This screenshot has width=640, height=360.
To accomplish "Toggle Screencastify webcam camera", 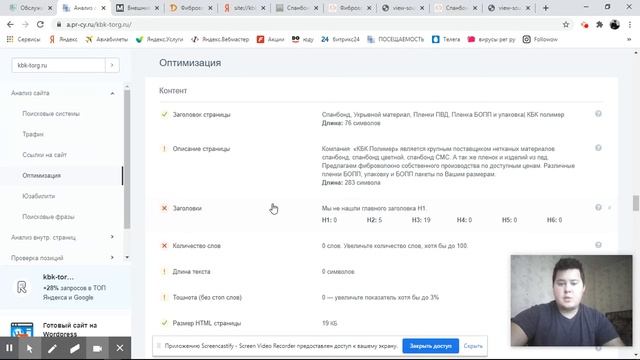I will tap(97, 349).
